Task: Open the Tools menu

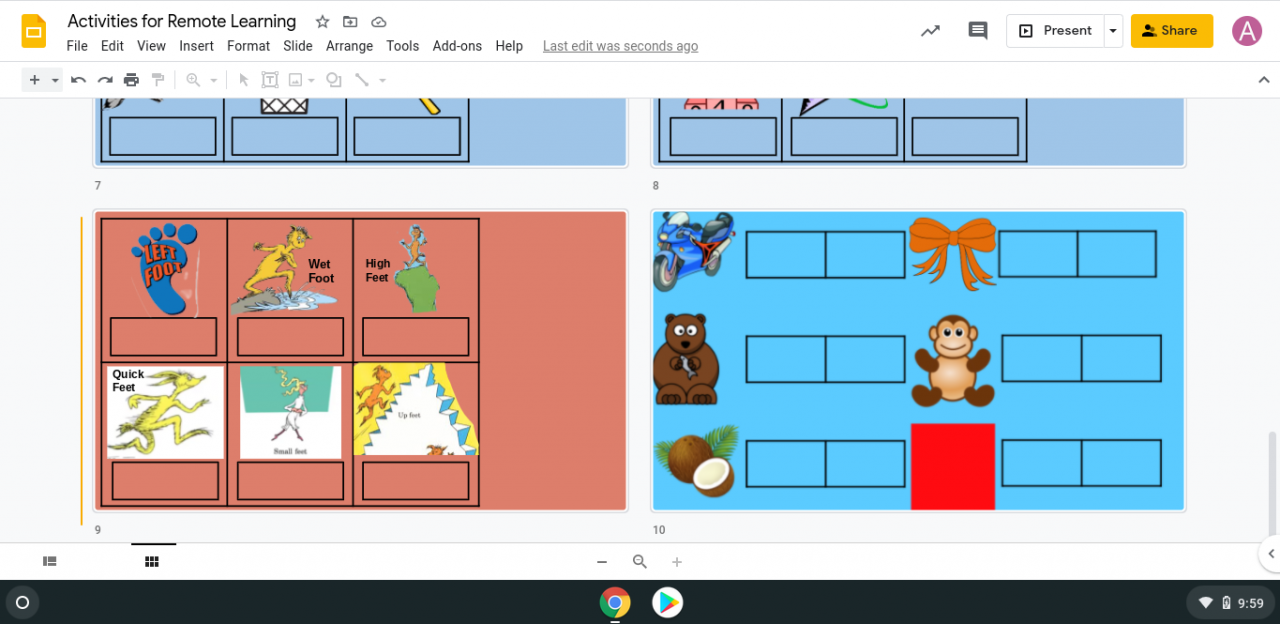Action: point(402,46)
